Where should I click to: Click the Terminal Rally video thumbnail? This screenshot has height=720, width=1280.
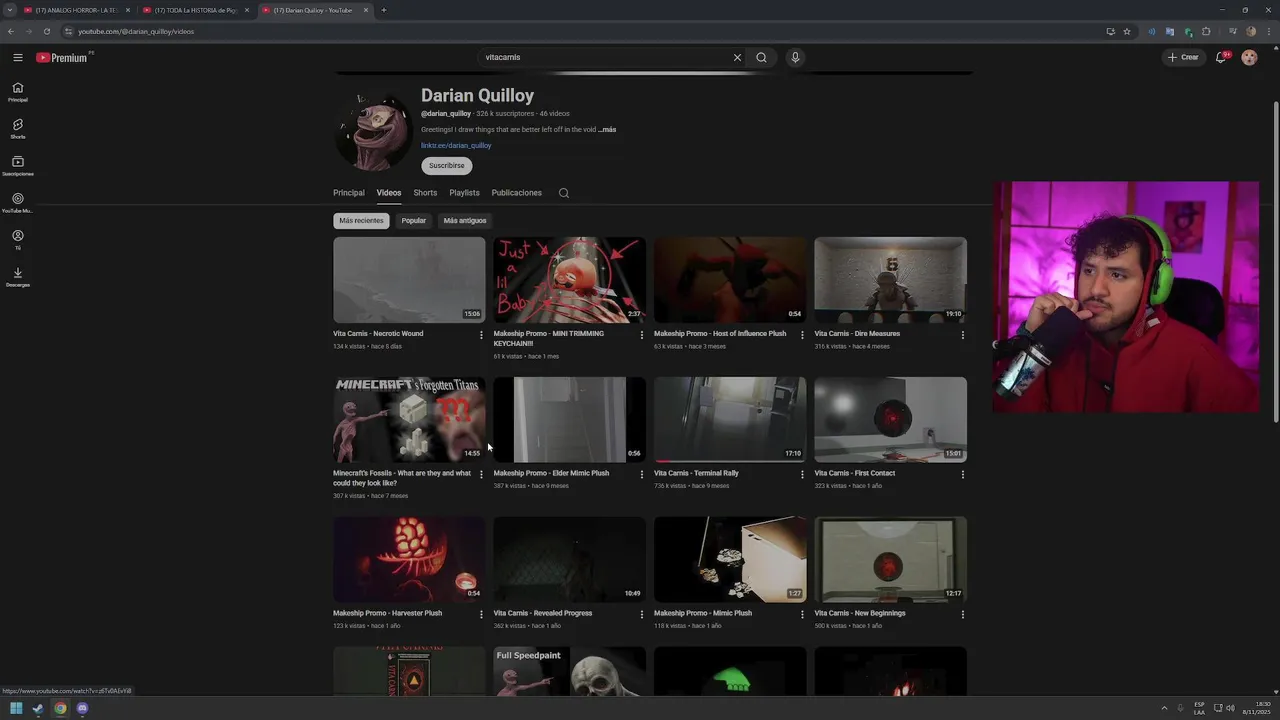coord(730,420)
